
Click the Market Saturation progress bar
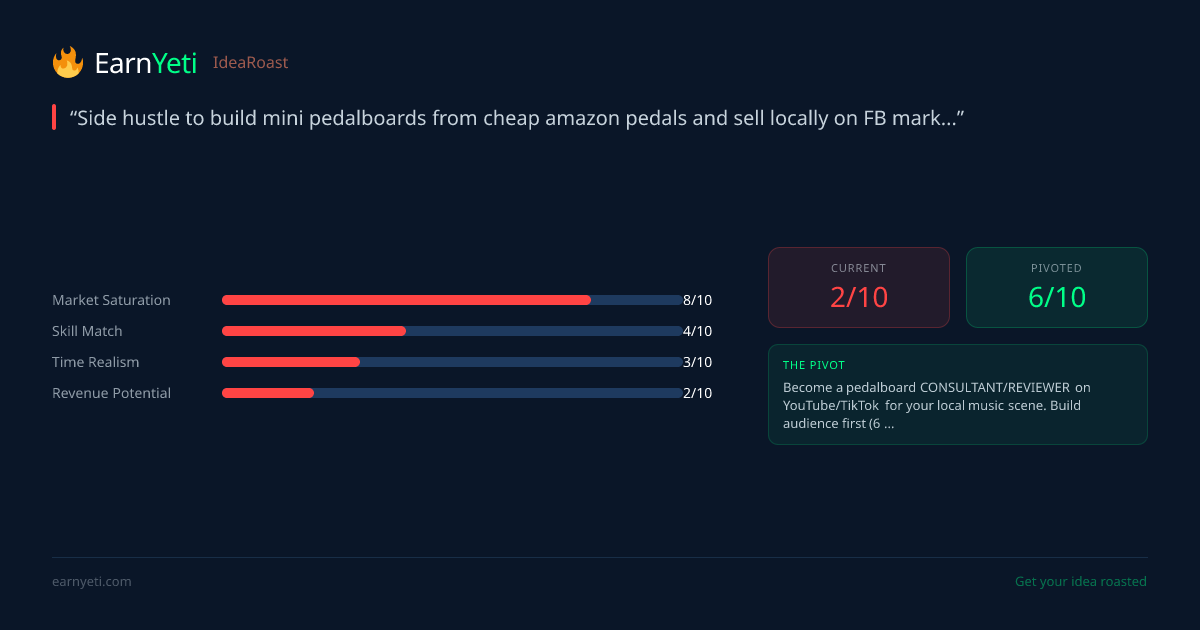pyautogui.click(x=452, y=300)
